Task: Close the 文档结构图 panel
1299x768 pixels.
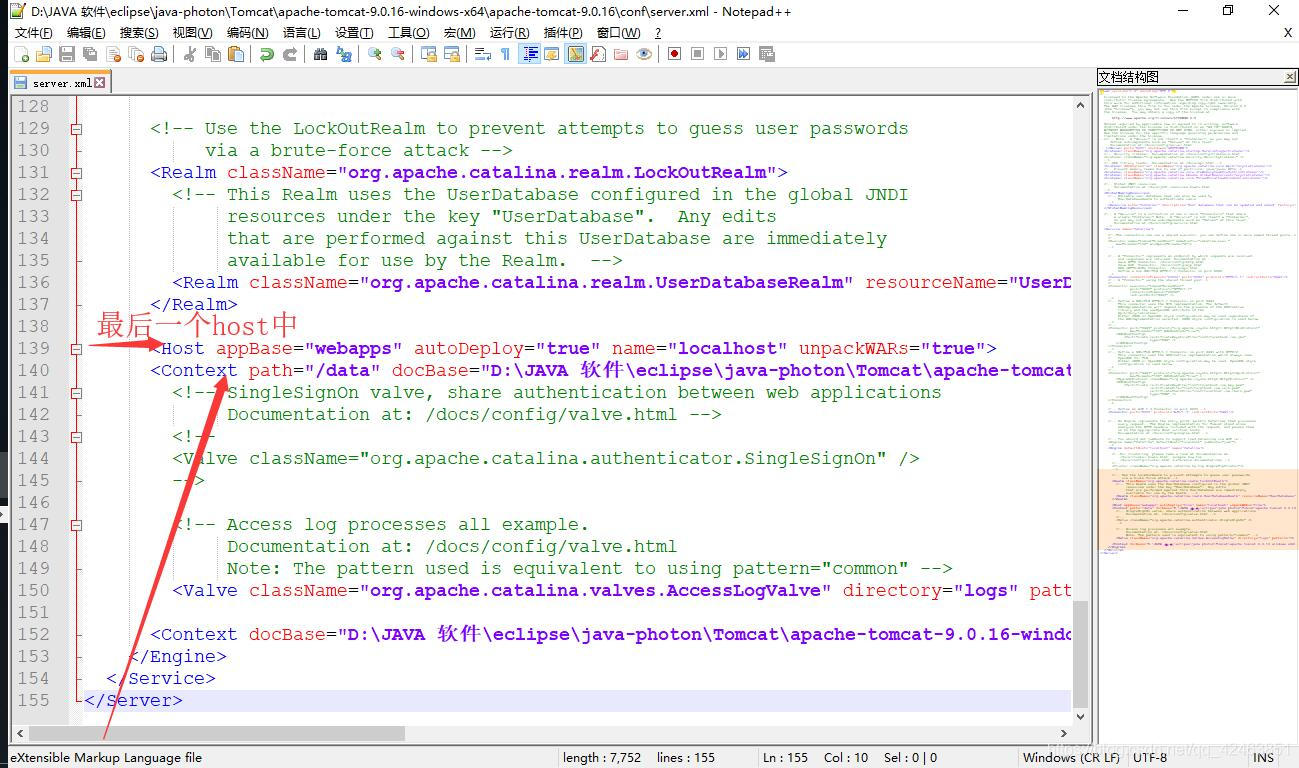Action: pos(1289,77)
